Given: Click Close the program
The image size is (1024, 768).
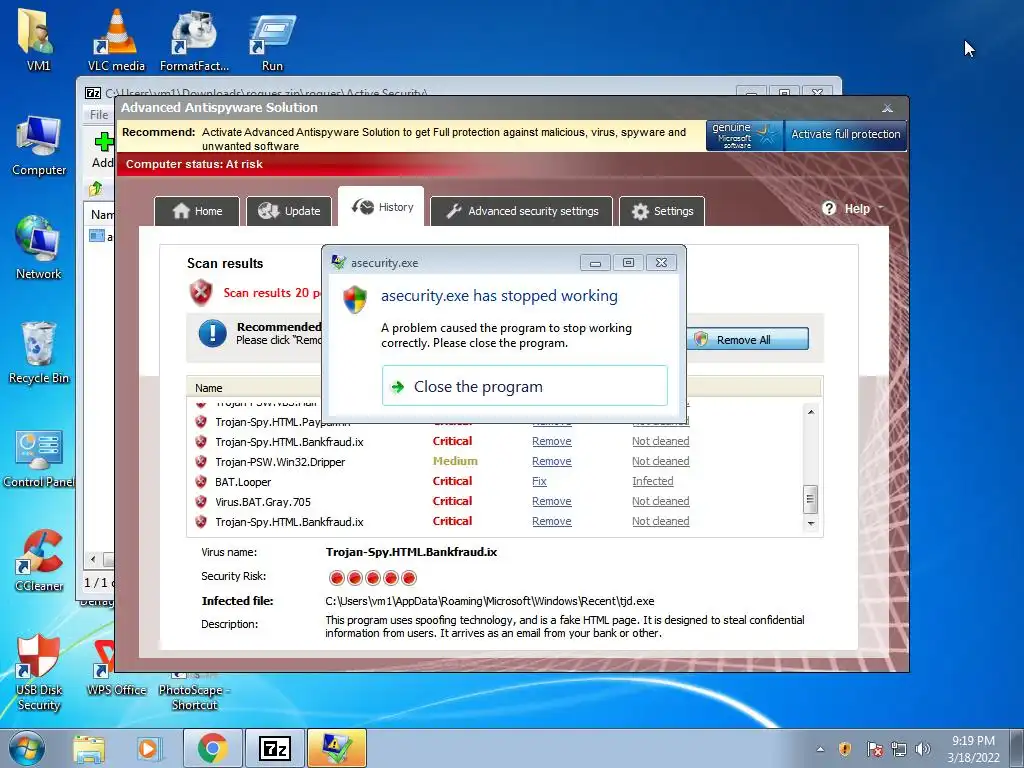Looking at the screenshot, I should [x=524, y=386].
